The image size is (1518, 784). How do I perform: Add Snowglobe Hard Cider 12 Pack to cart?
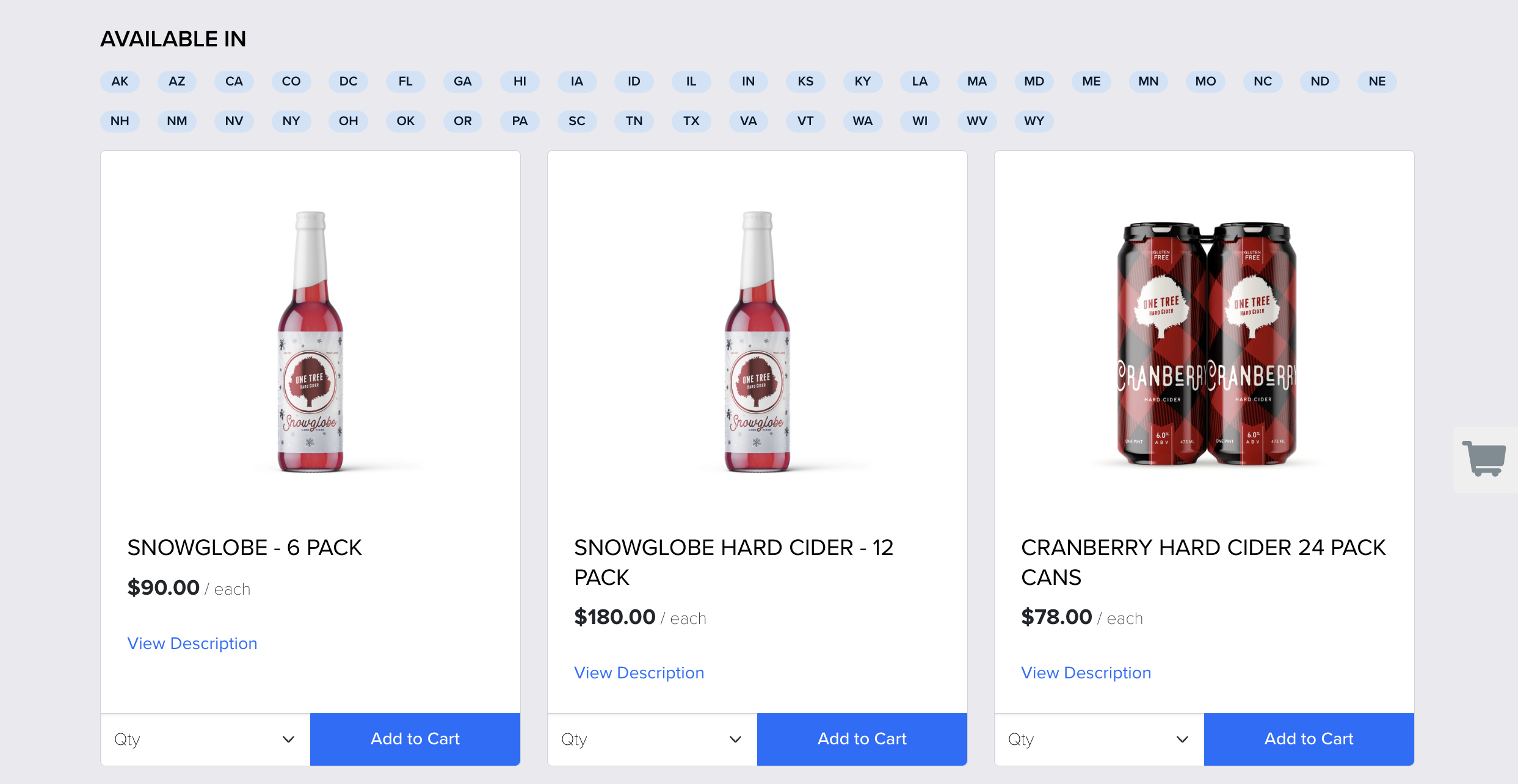pyautogui.click(x=862, y=739)
